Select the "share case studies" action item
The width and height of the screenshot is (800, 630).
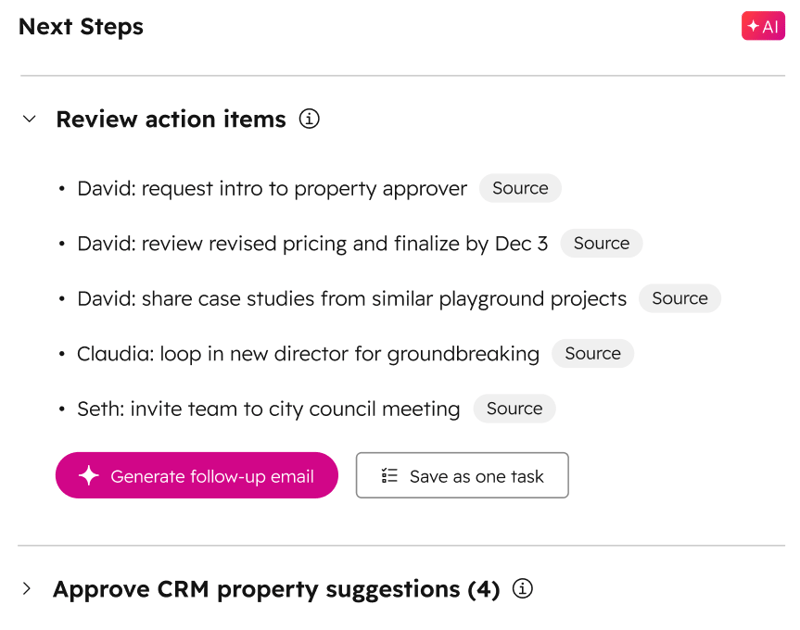(x=352, y=298)
